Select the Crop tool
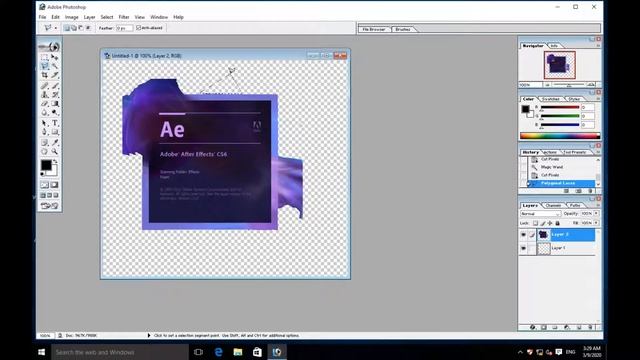Screen dimensions: 640x360 (44, 76)
